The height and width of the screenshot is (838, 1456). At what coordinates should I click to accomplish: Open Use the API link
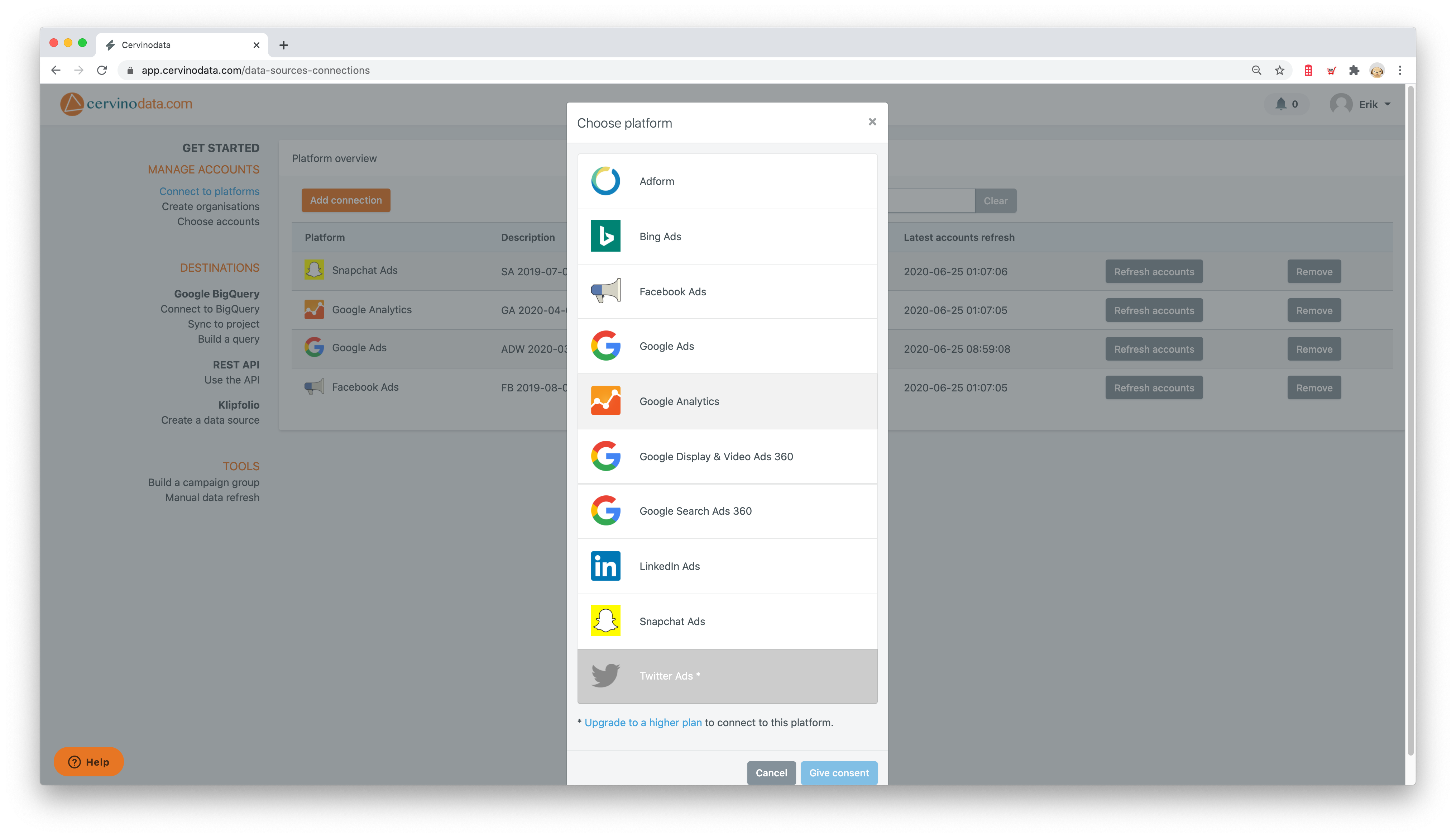click(x=232, y=380)
